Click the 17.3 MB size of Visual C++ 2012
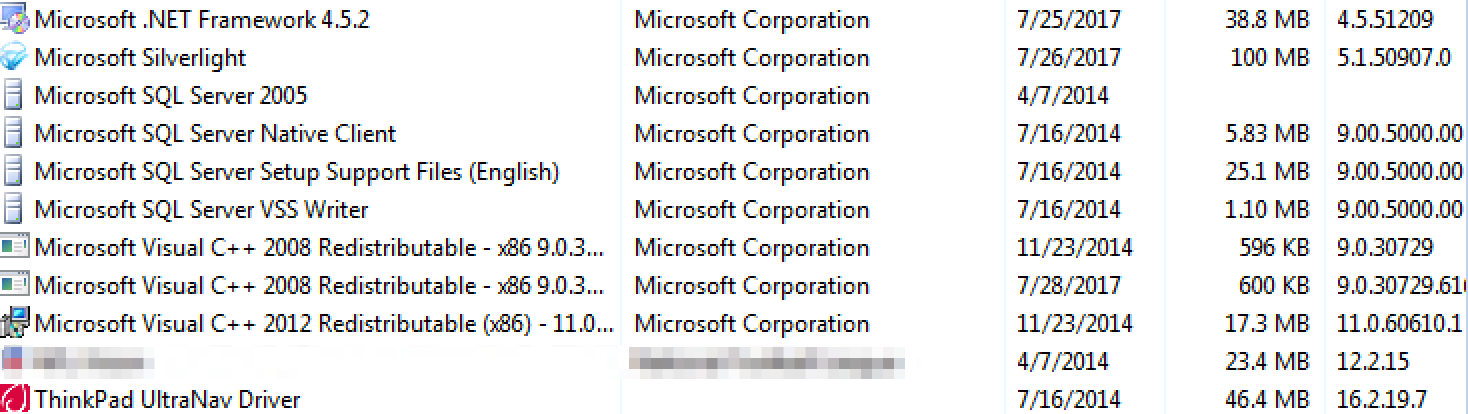This screenshot has width=1468, height=414. click(x=1267, y=324)
